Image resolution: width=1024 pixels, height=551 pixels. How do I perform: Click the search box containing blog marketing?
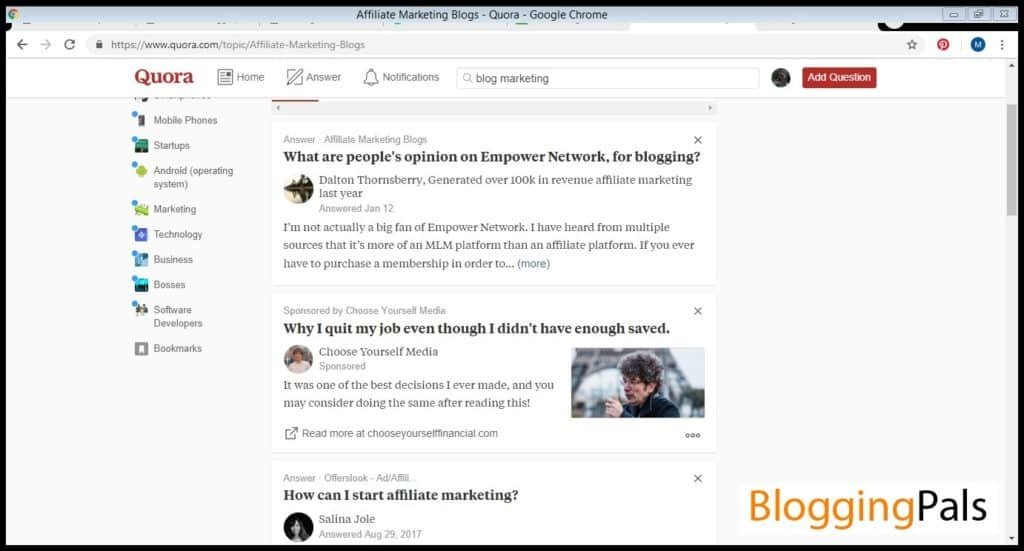pos(607,78)
